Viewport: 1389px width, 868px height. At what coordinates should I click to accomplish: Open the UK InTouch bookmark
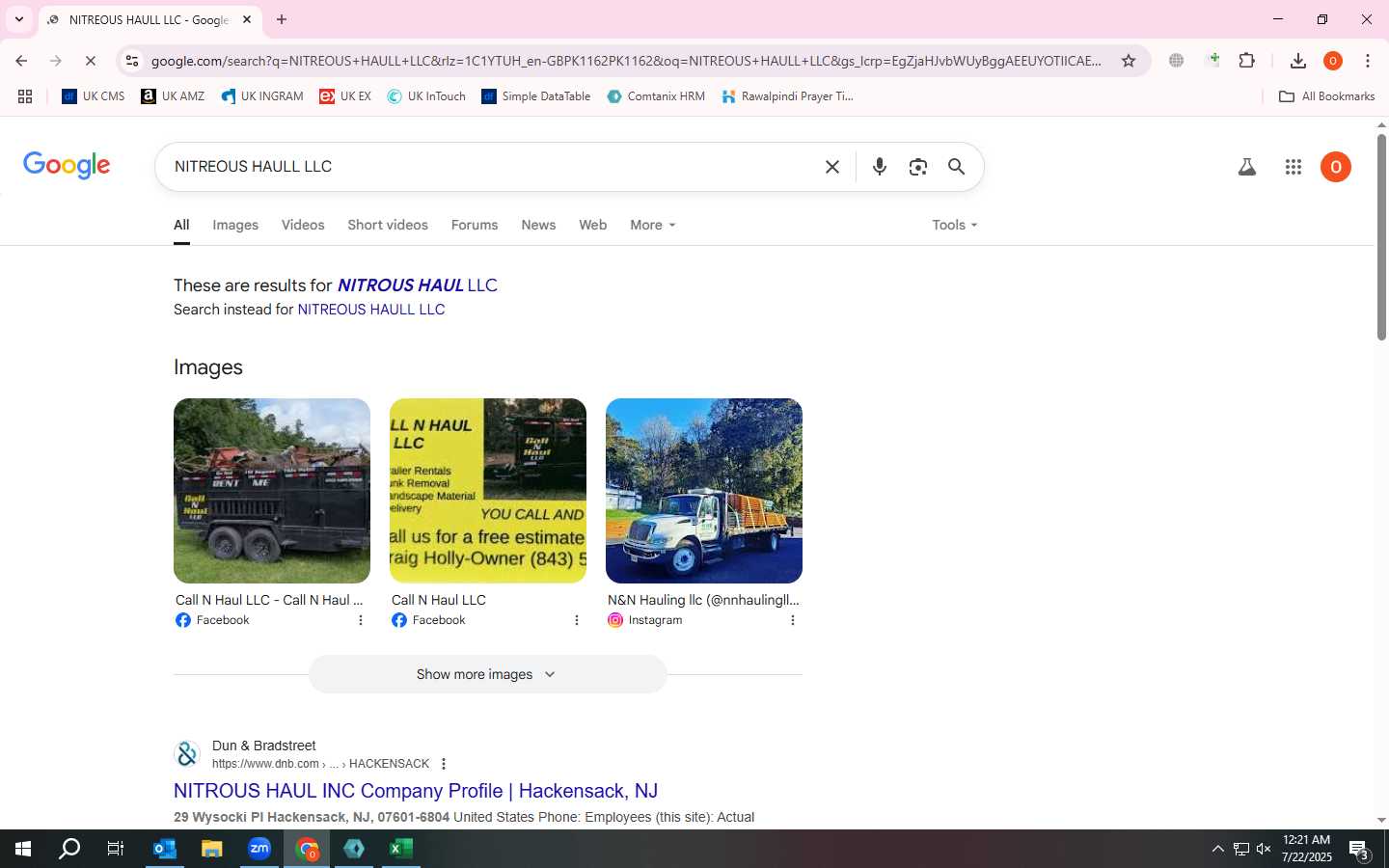click(426, 96)
